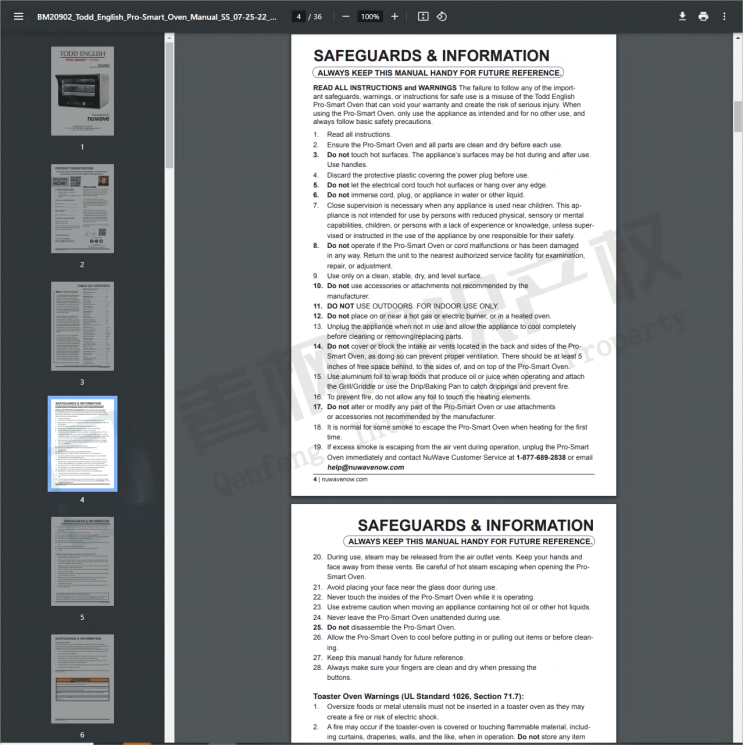Click the thumbnail sidebar scrollbar

170,105
